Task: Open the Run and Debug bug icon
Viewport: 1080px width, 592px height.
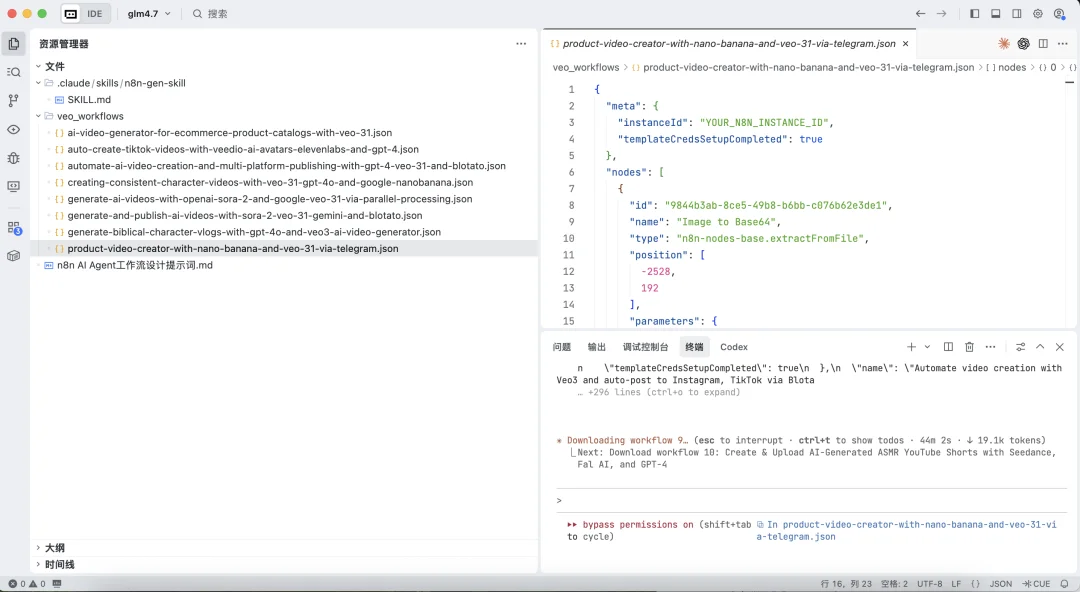Action: pos(14,158)
